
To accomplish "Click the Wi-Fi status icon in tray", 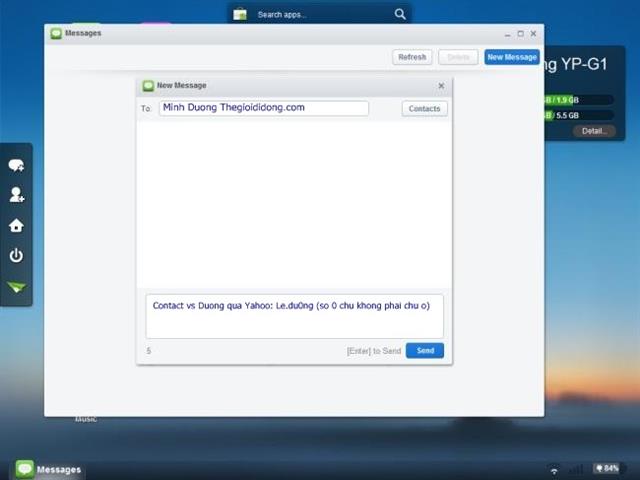I will (x=554, y=469).
